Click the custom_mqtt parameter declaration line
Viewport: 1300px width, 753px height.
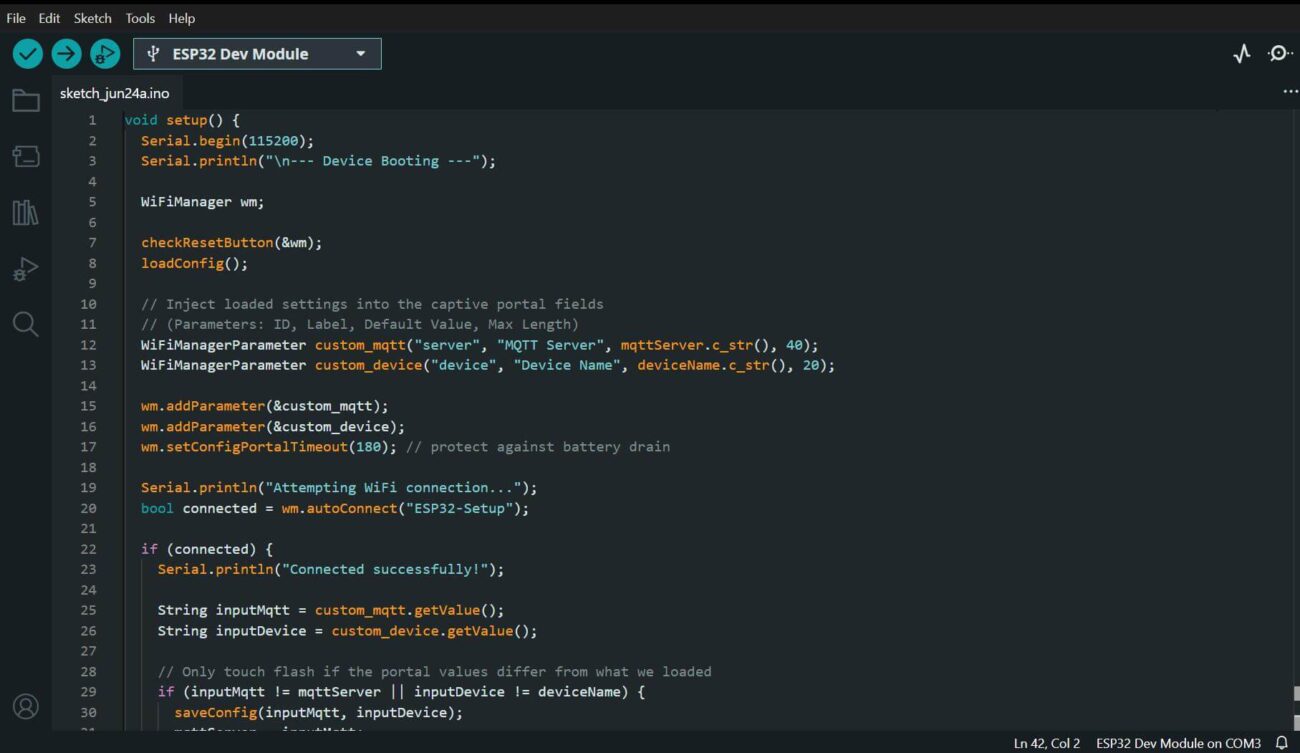click(479, 345)
